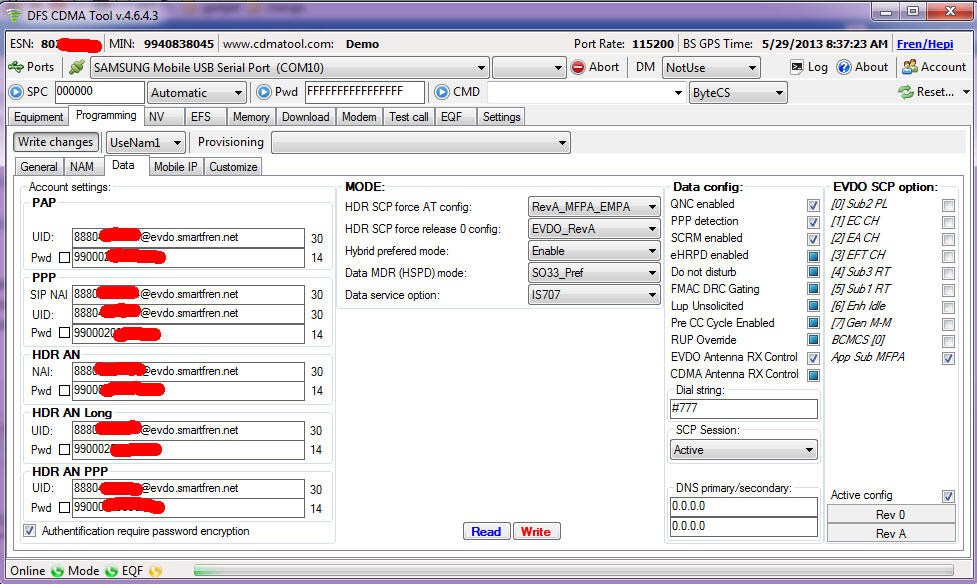977x584 pixels.
Task: Open Data MDR (HSPD) mode dropdown
Action: point(593,272)
